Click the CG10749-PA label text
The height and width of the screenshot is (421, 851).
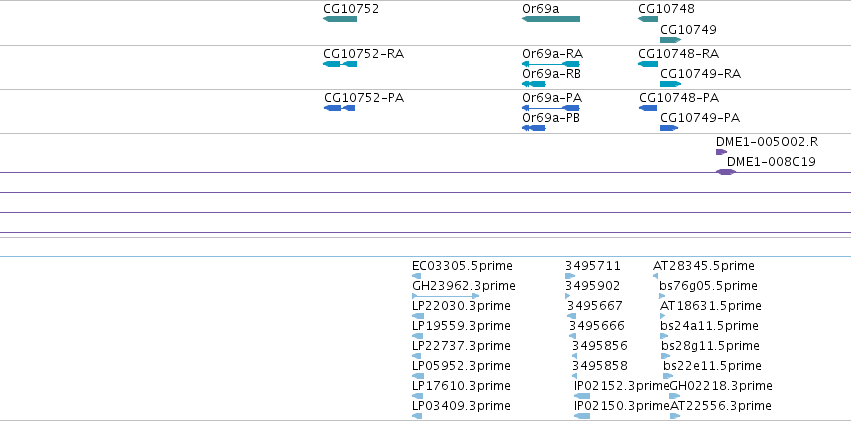coord(700,118)
